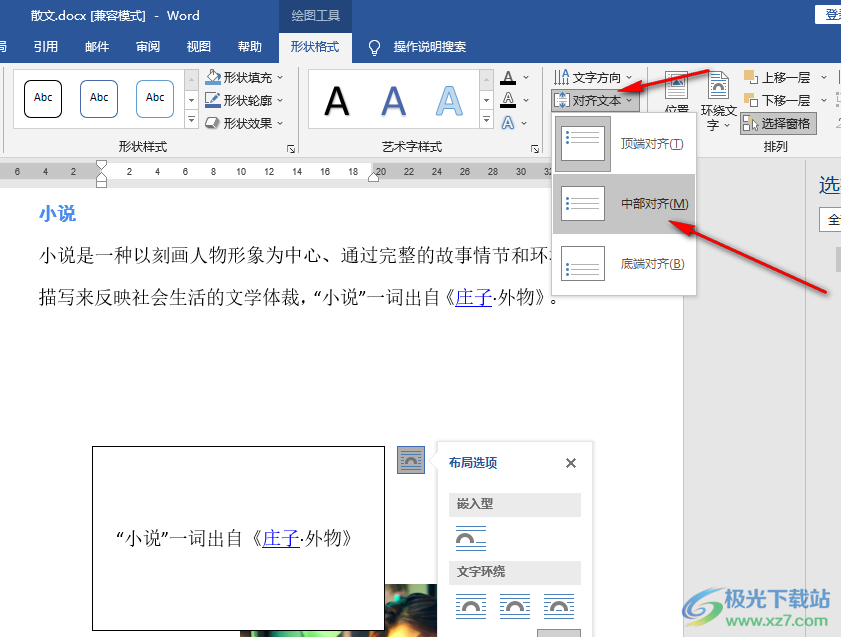
Task: Choose Middle align (中部对齐) option
Action: coord(624,204)
